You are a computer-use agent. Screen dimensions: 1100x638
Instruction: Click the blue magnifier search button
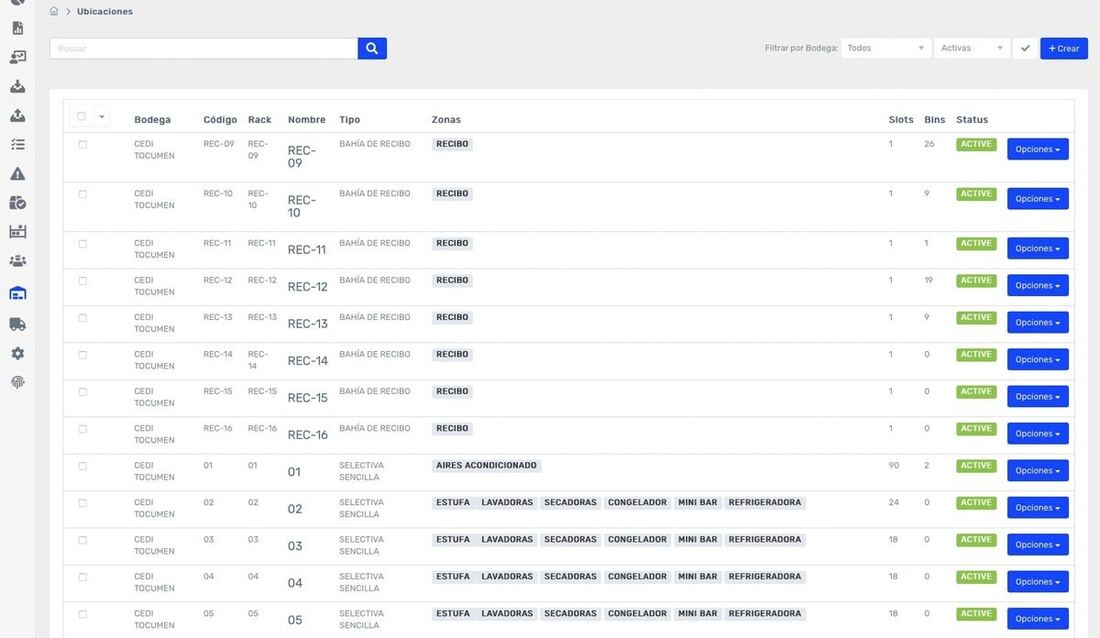pos(372,48)
